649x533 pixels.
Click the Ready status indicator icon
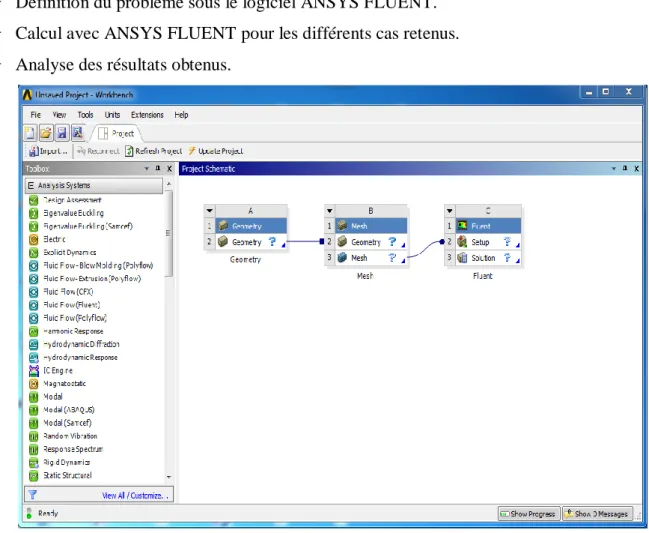(29, 514)
